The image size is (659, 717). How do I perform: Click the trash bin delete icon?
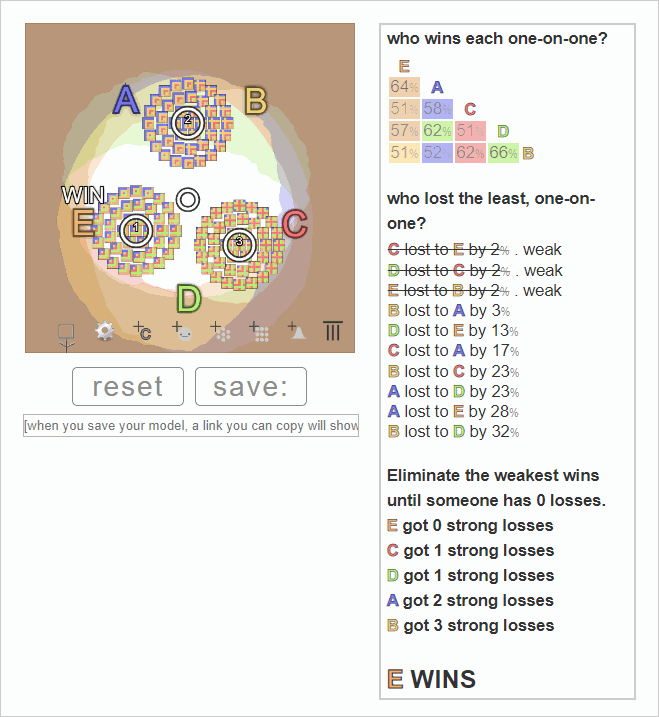click(x=333, y=331)
